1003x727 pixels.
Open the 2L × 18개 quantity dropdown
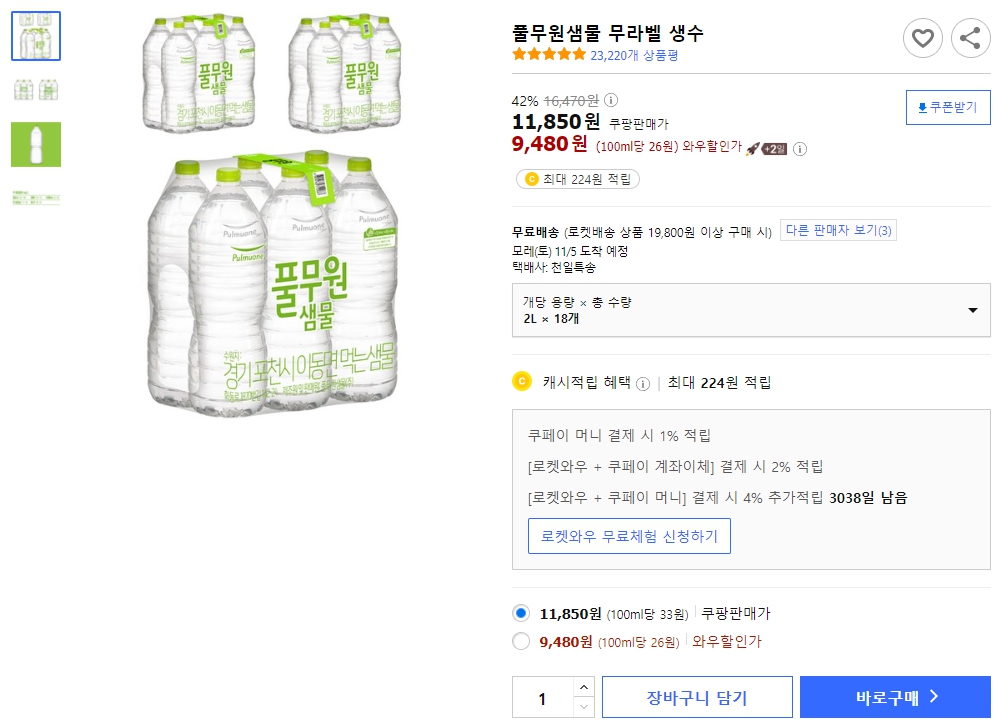(752, 310)
